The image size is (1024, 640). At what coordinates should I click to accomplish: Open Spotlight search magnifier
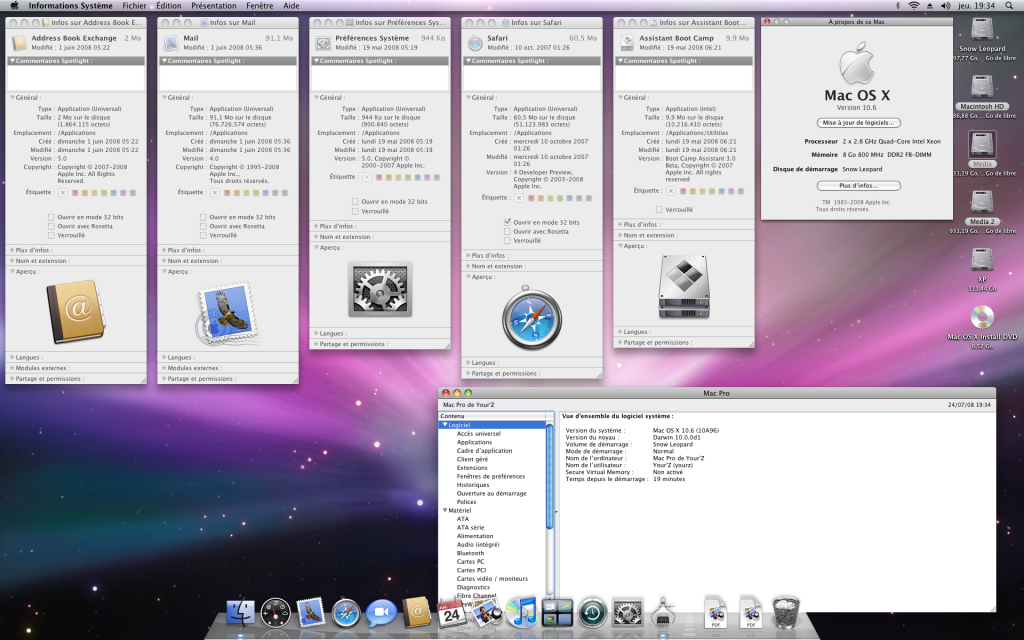1011,6
